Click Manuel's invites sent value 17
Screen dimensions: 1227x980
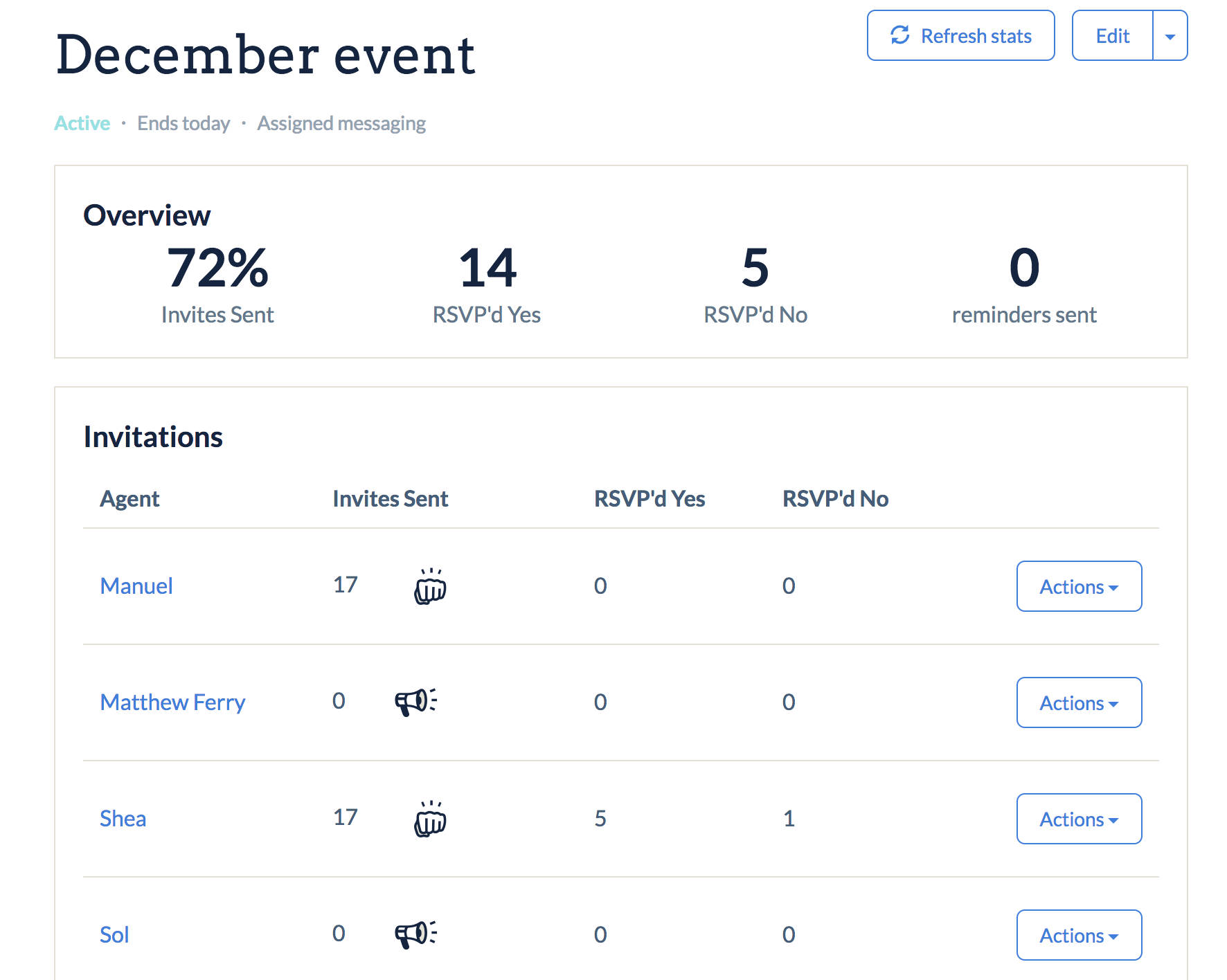(346, 585)
